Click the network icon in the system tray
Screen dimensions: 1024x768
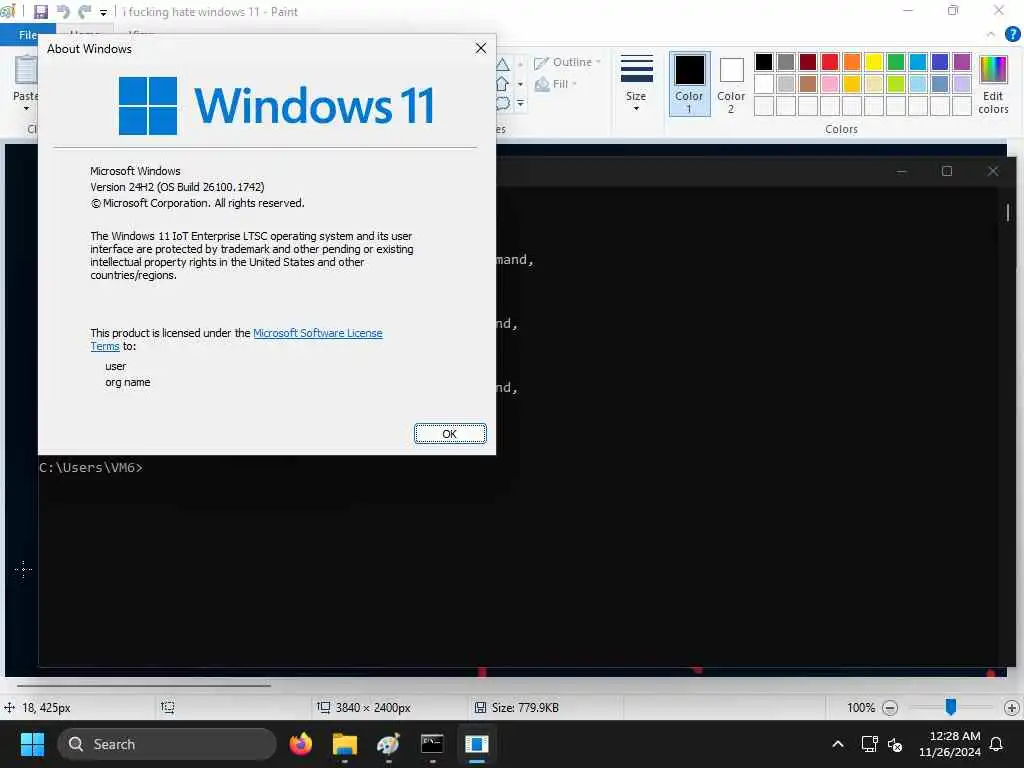pos(869,744)
